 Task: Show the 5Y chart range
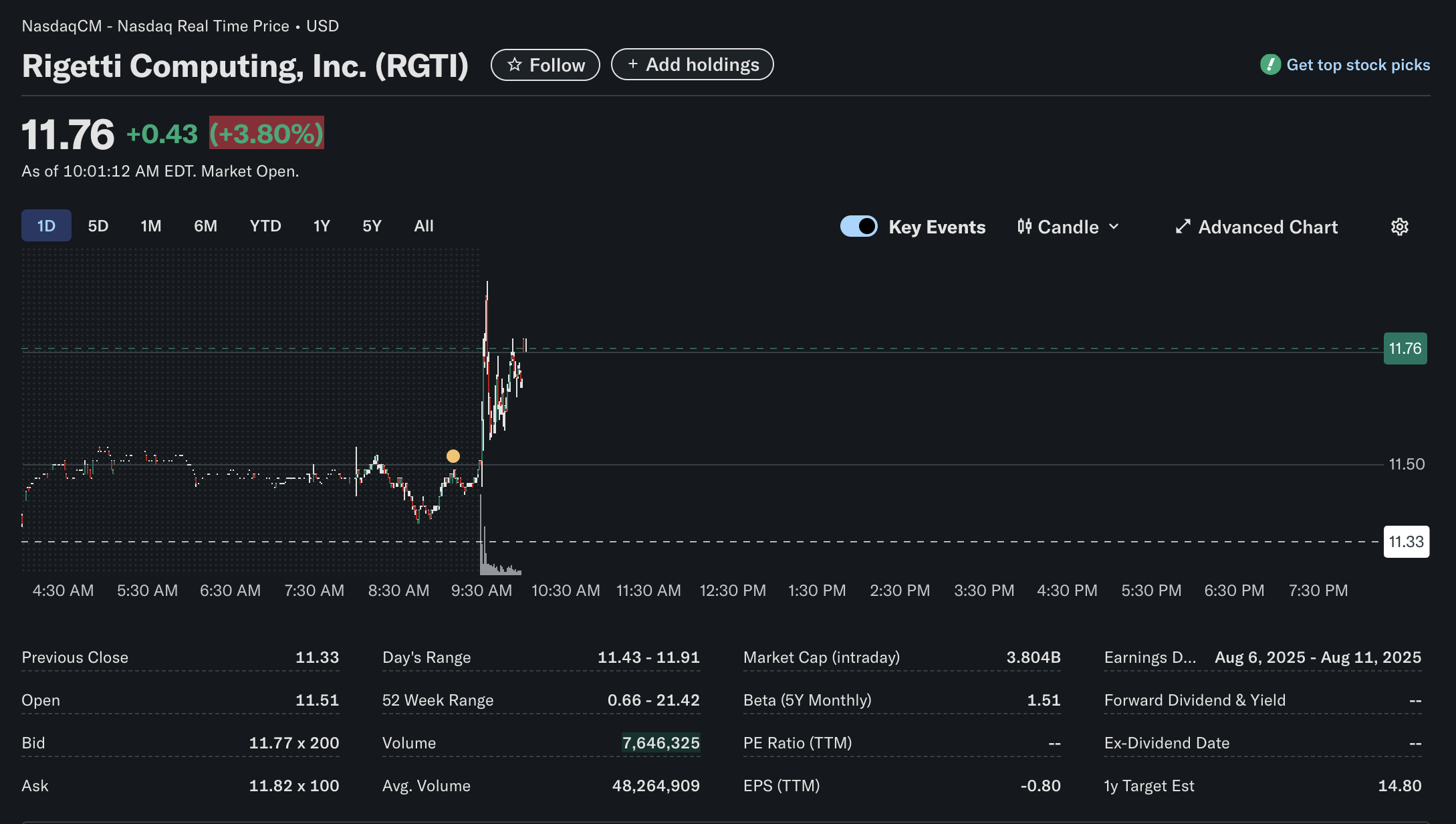pyautogui.click(x=372, y=226)
